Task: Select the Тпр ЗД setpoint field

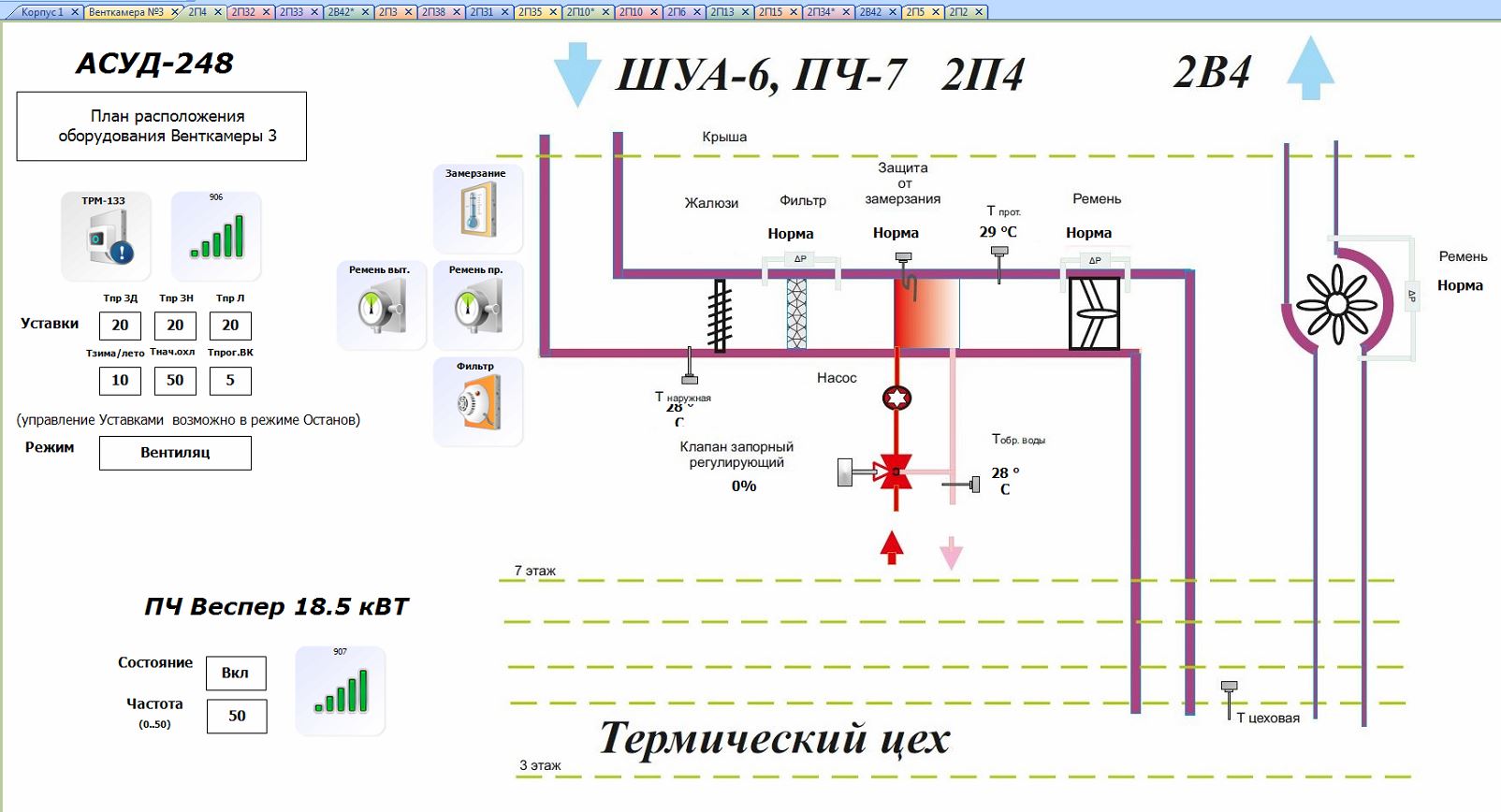Action: tap(120, 326)
